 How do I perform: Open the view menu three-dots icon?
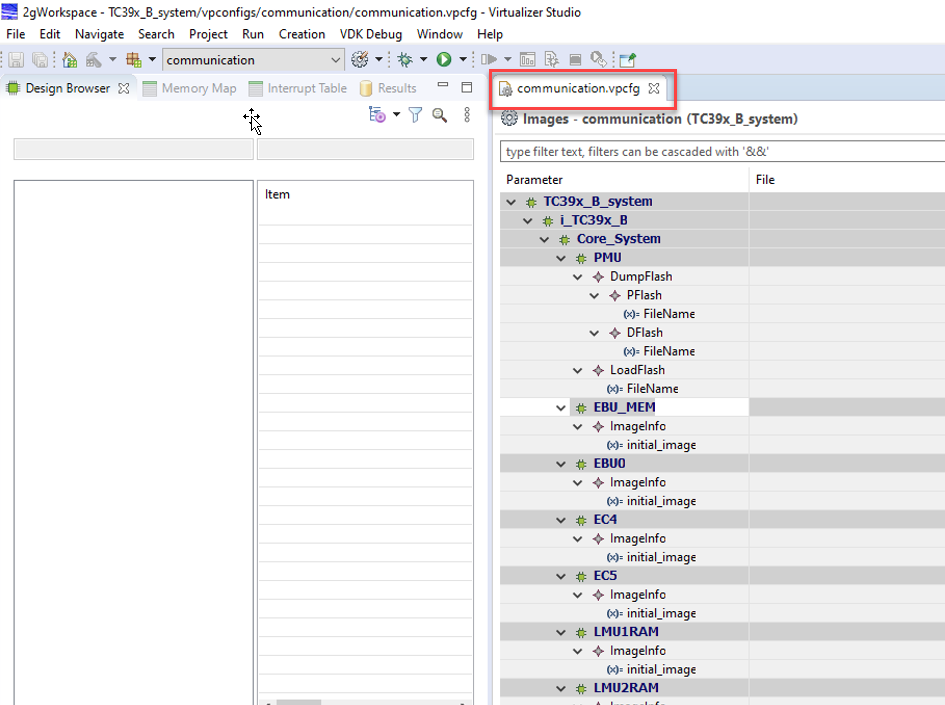click(x=466, y=116)
